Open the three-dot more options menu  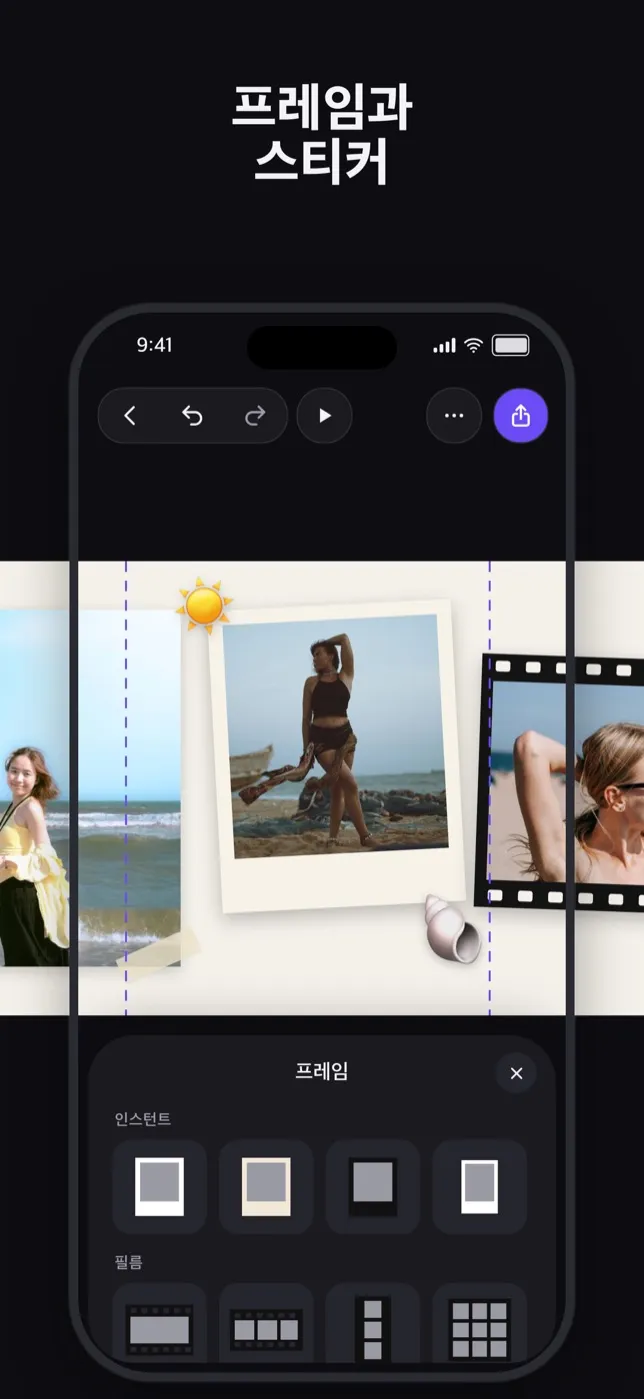tap(454, 416)
